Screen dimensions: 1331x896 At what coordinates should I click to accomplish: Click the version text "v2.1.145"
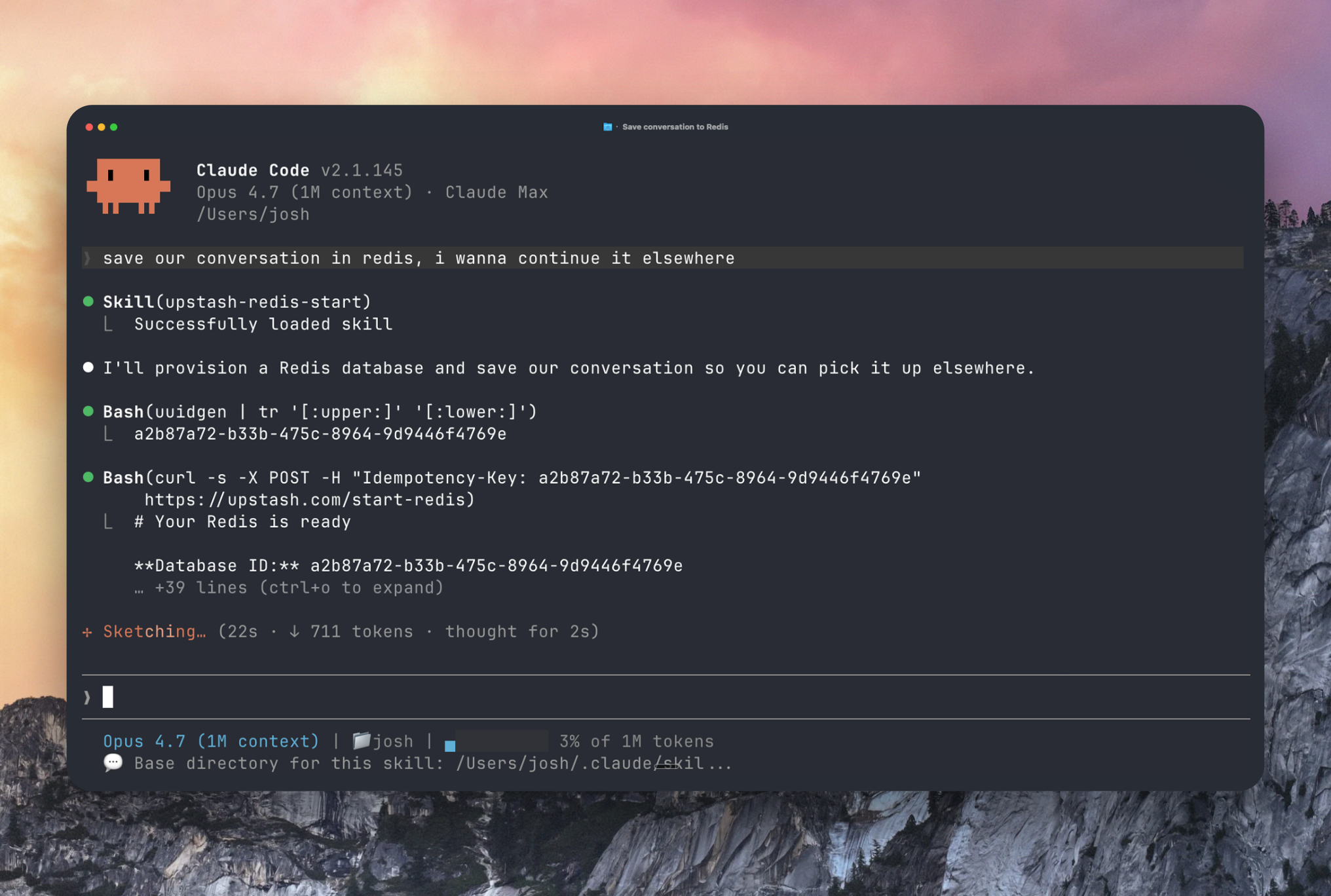coord(362,170)
